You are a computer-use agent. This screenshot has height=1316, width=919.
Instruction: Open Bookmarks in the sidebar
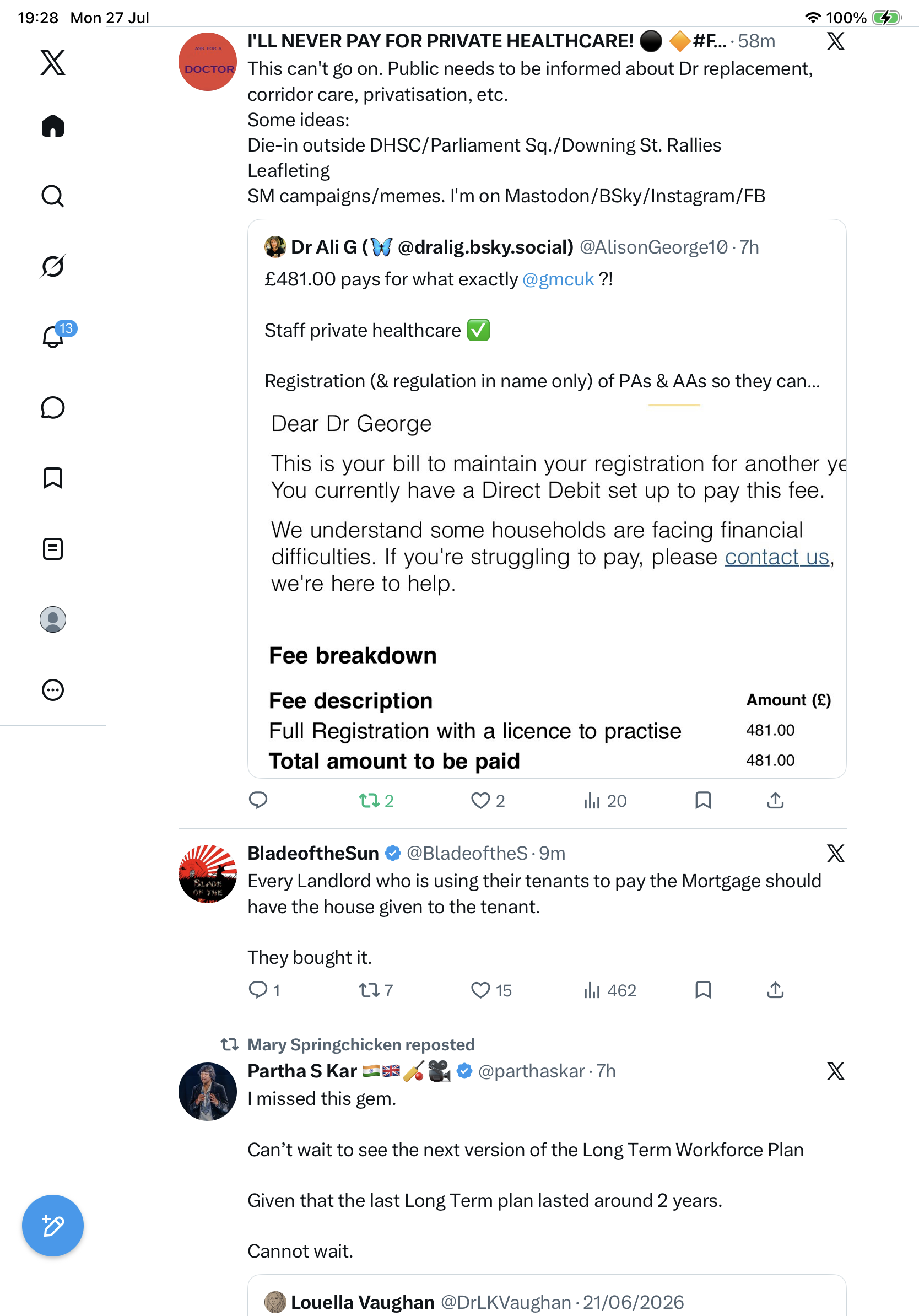click(x=53, y=478)
